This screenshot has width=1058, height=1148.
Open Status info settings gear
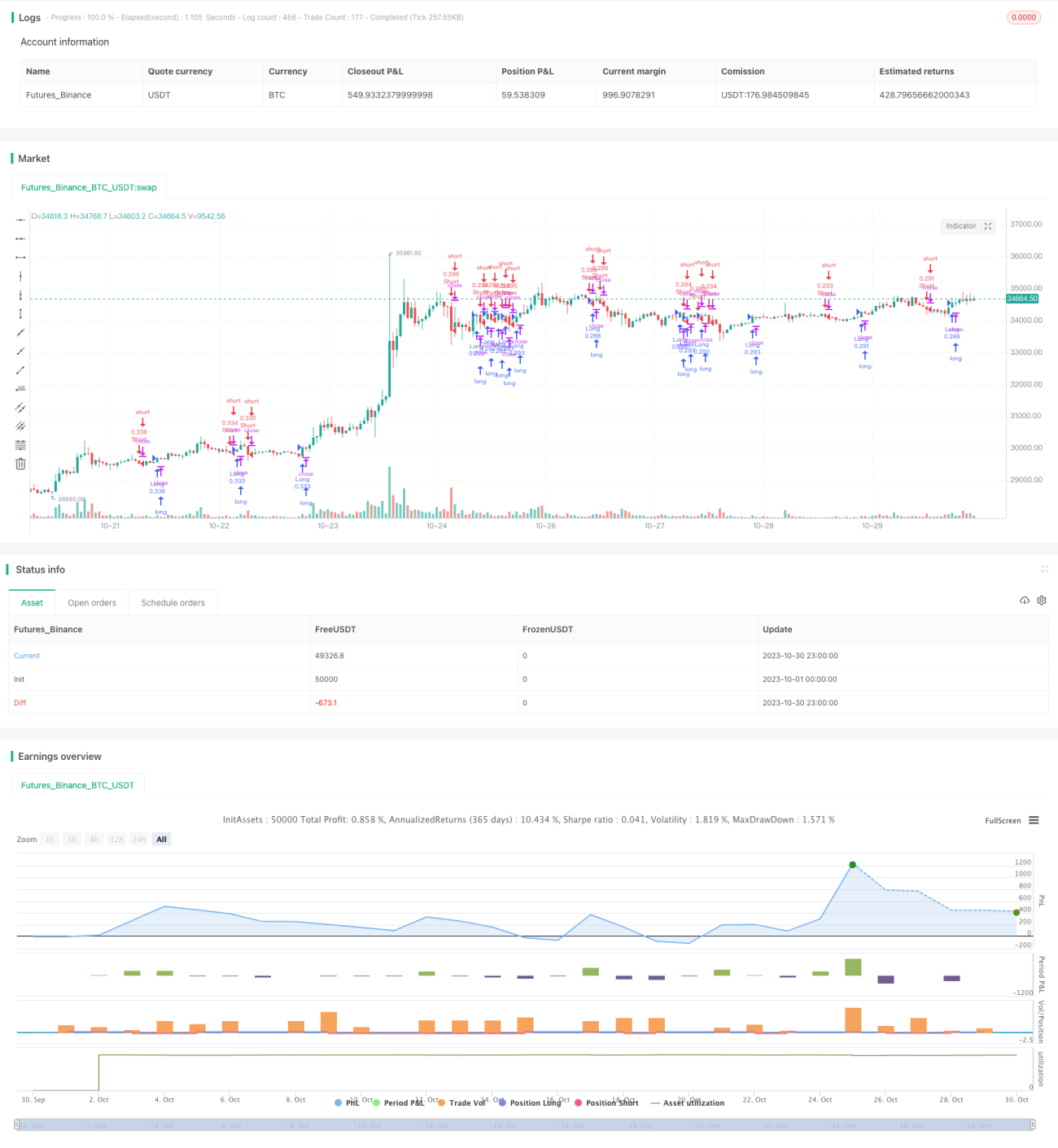(x=1042, y=600)
